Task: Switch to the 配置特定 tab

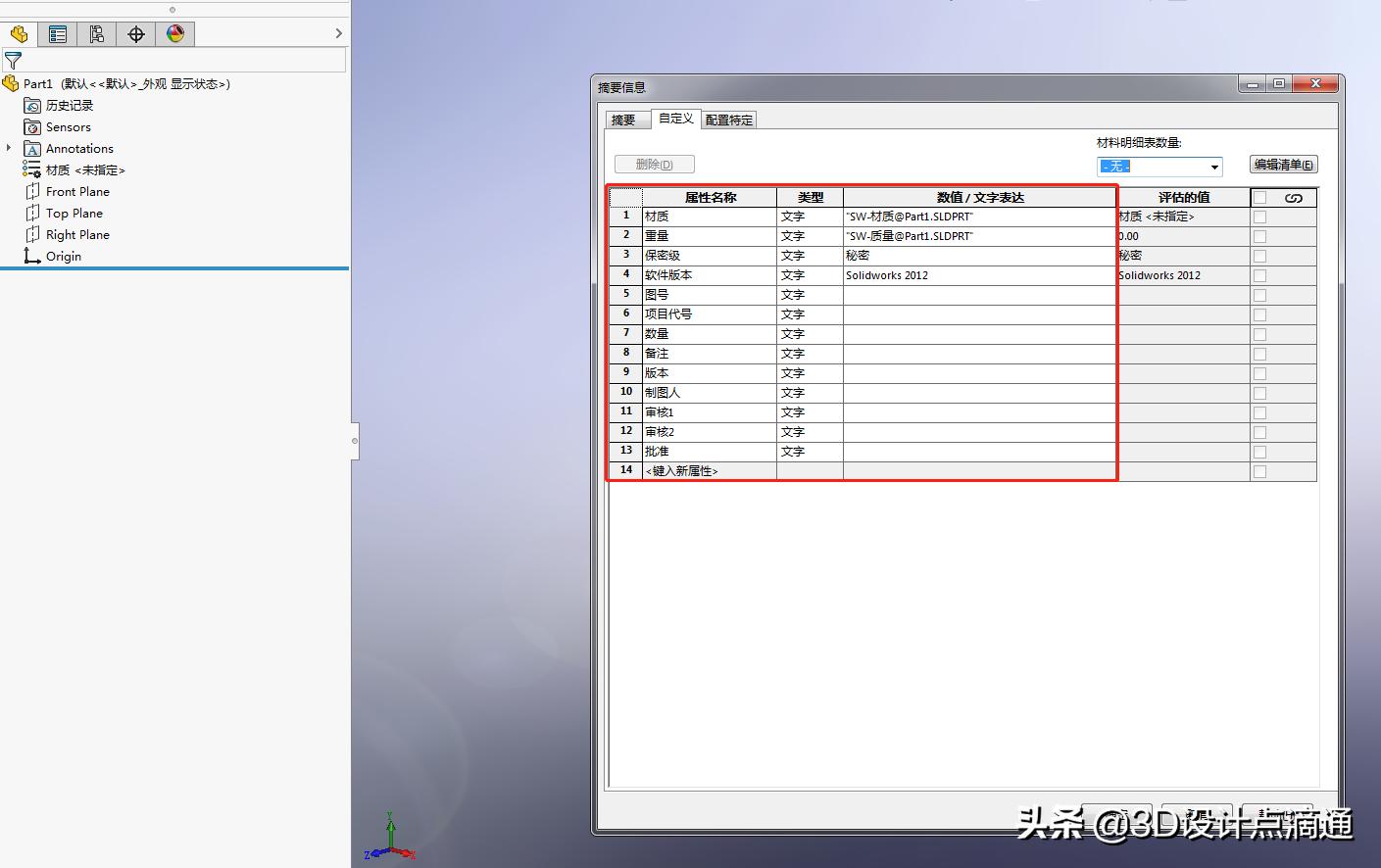Action: pos(728,119)
